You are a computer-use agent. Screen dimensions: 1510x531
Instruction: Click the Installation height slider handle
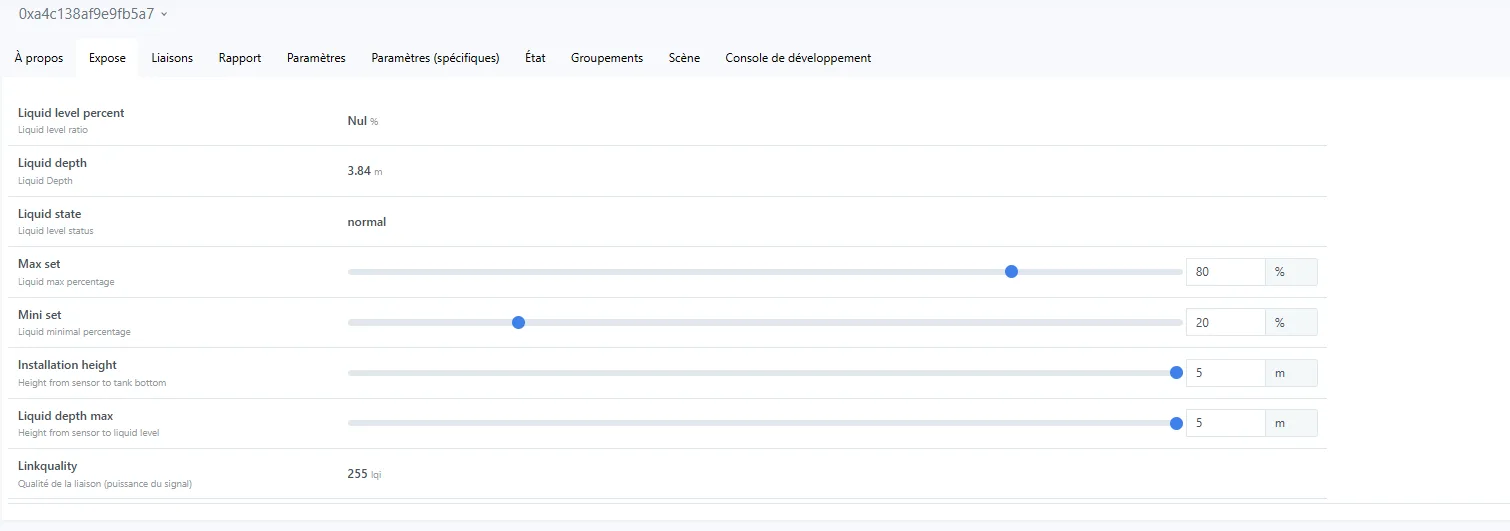(1176, 373)
